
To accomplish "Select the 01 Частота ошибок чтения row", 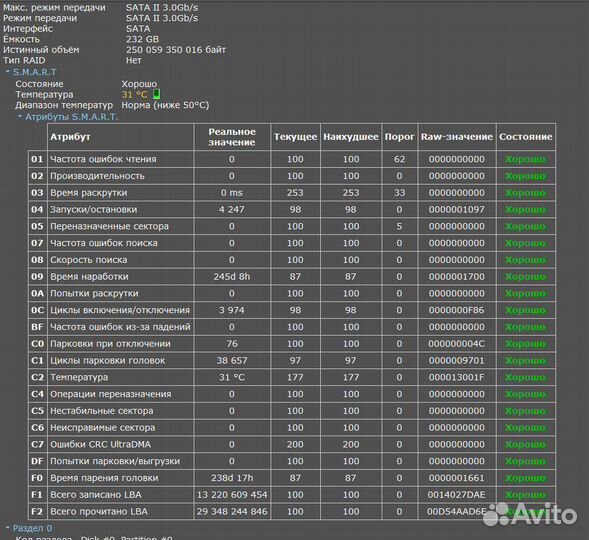I will coord(292,159).
